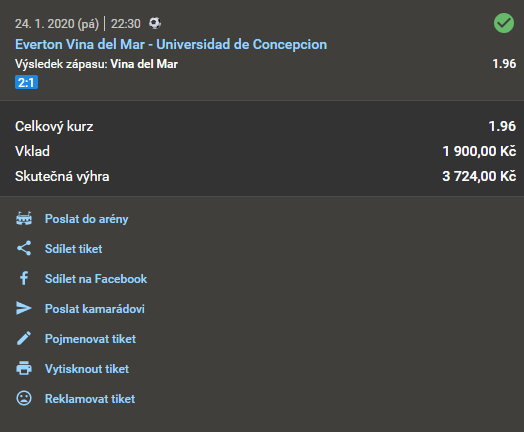Viewport: 524px width, 432px height.
Task: Click the blue 2:1 score badge
Action: pos(26,82)
